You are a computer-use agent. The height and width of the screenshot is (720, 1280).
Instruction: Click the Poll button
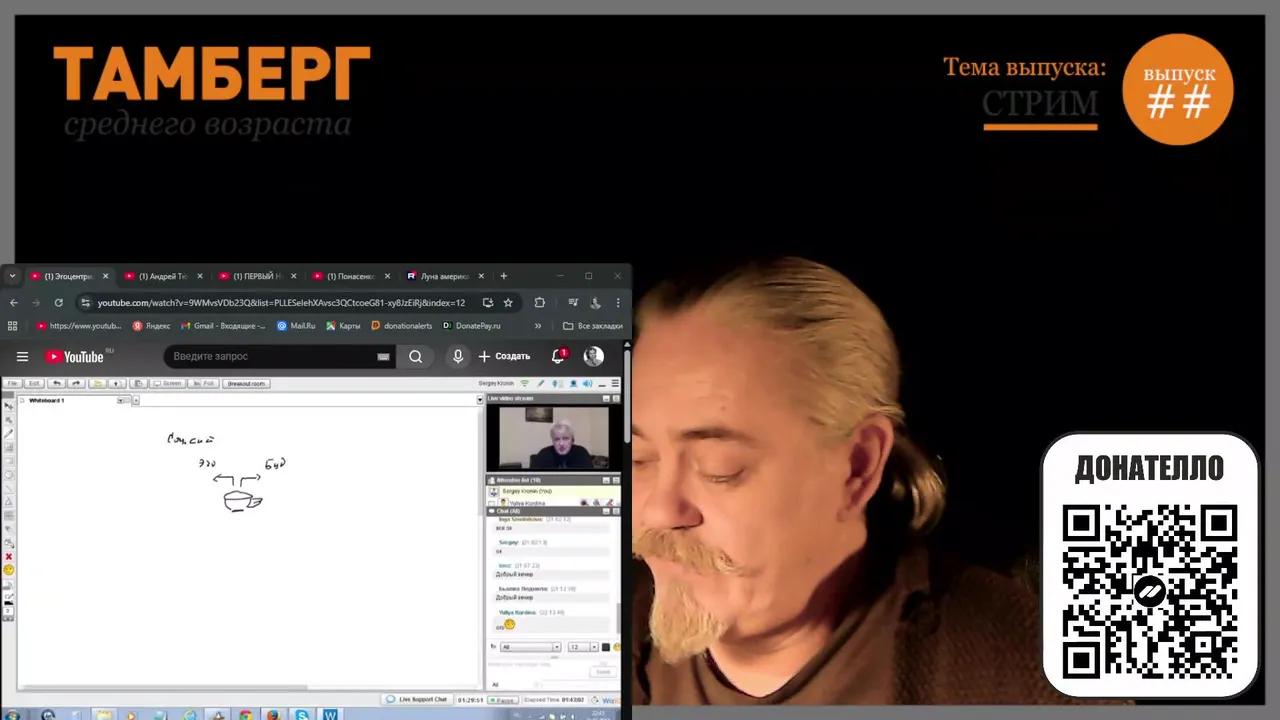[x=203, y=384]
